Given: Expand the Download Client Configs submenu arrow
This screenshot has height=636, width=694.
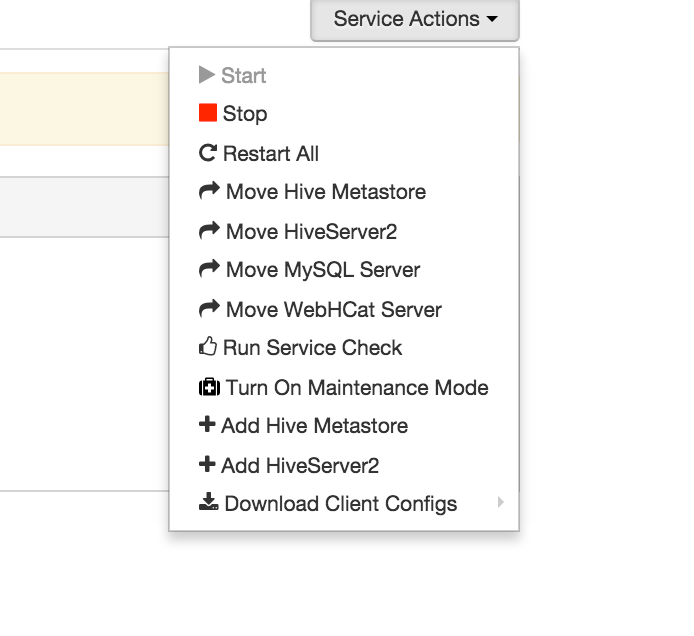Looking at the screenshot, I should point(501,502).
